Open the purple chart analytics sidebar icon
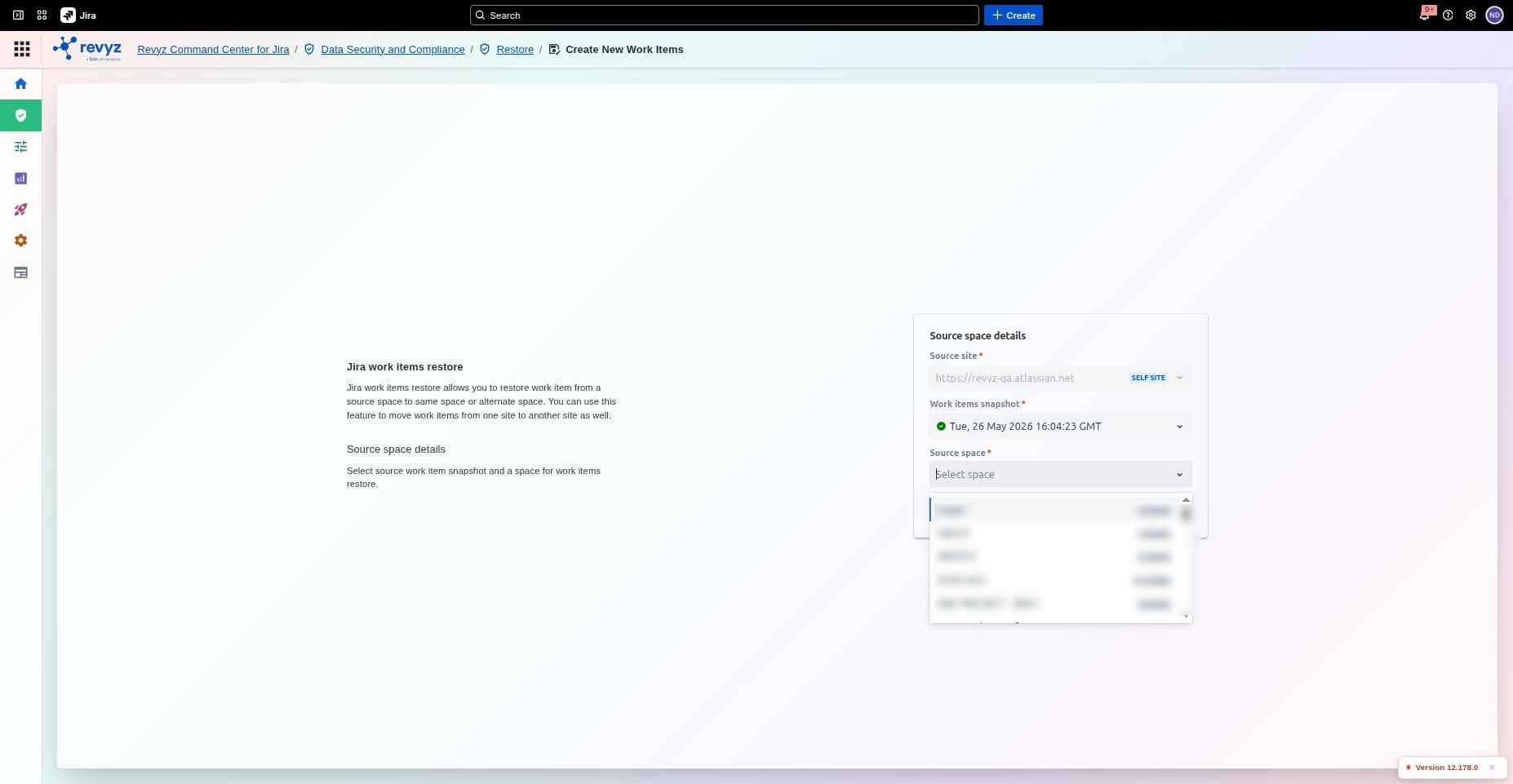The image size is (1513, 784). click(x=21, y=178)
